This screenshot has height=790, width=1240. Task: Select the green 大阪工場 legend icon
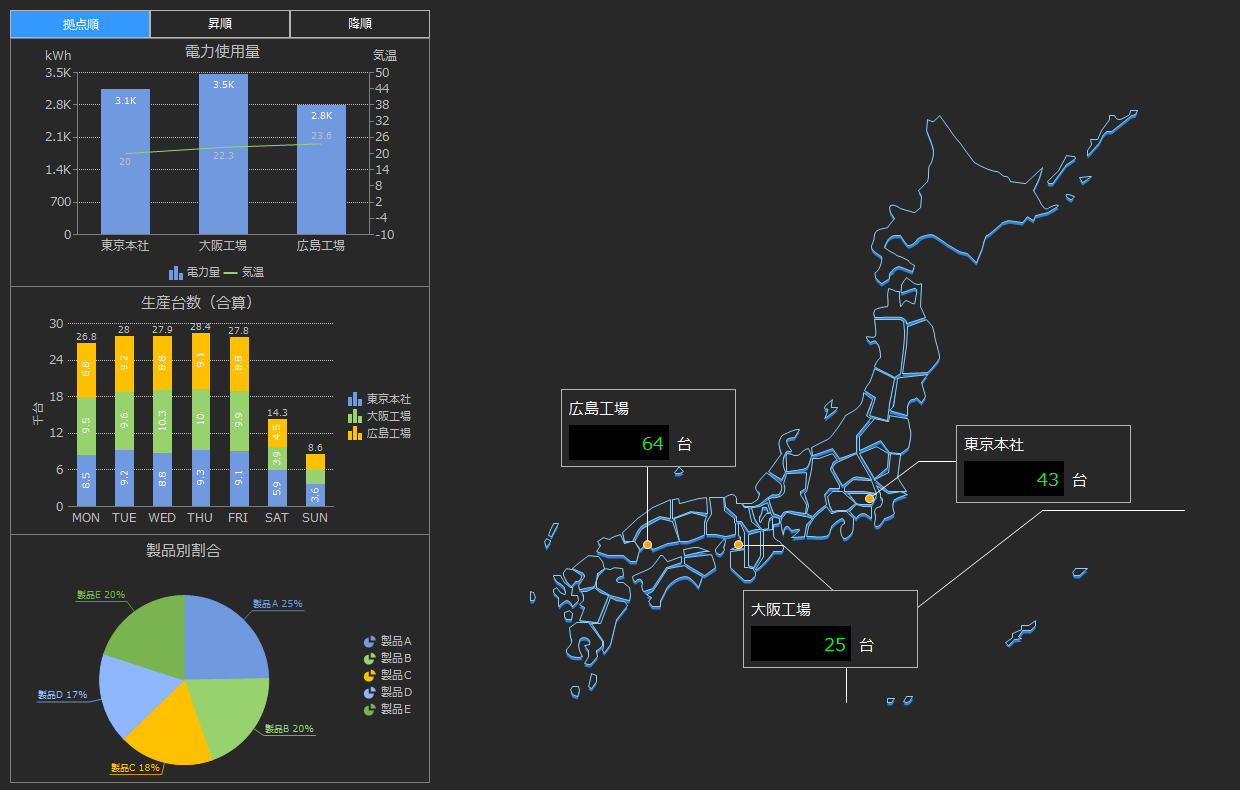353,416
